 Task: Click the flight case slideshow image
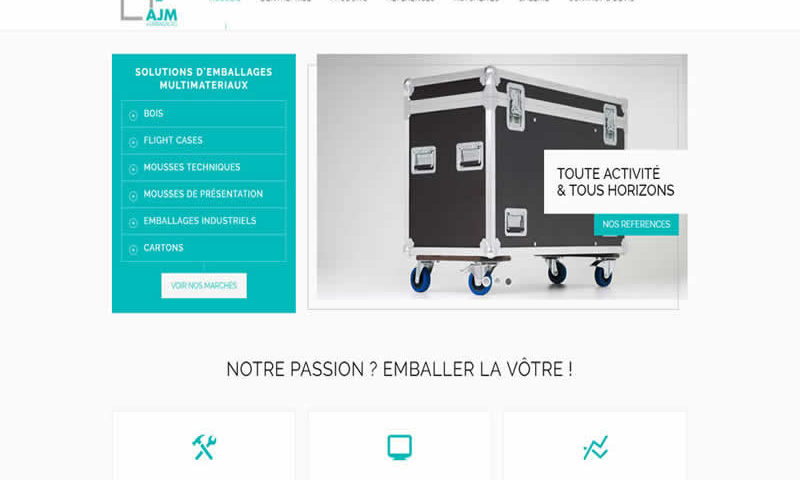(502, 176)
